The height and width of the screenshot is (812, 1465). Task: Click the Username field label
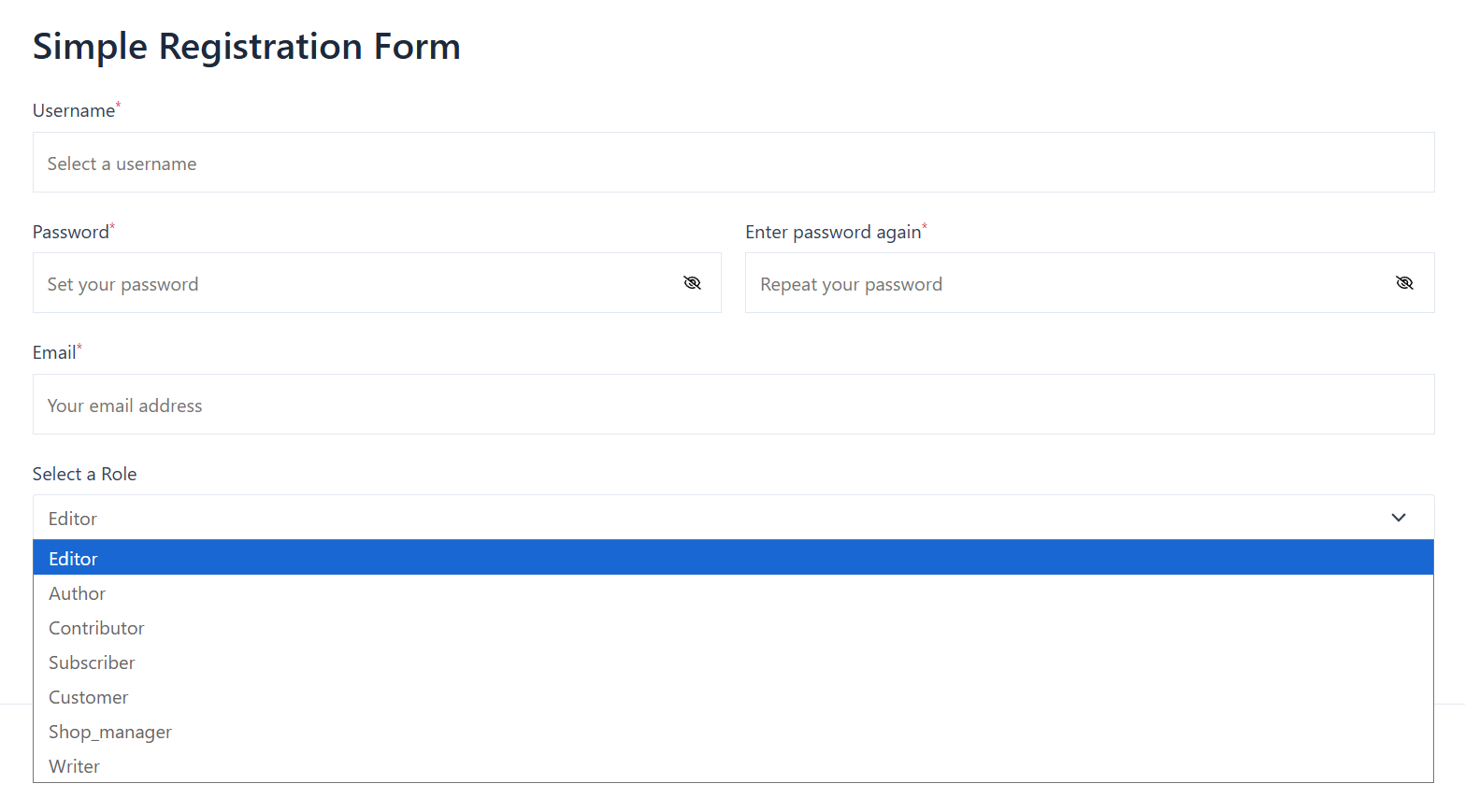click(74, 111)
